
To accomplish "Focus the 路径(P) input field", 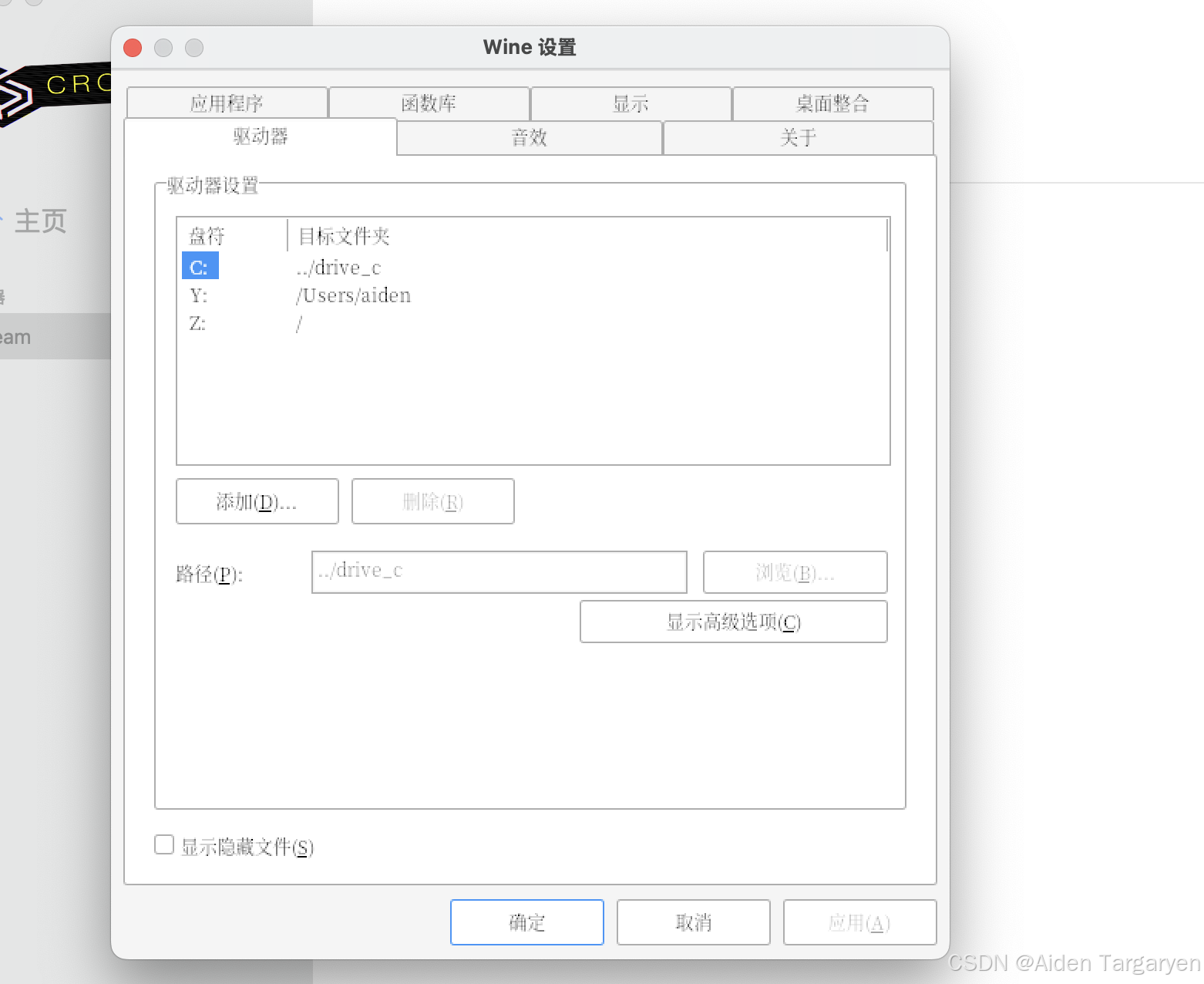I will [x=499, y=571].
